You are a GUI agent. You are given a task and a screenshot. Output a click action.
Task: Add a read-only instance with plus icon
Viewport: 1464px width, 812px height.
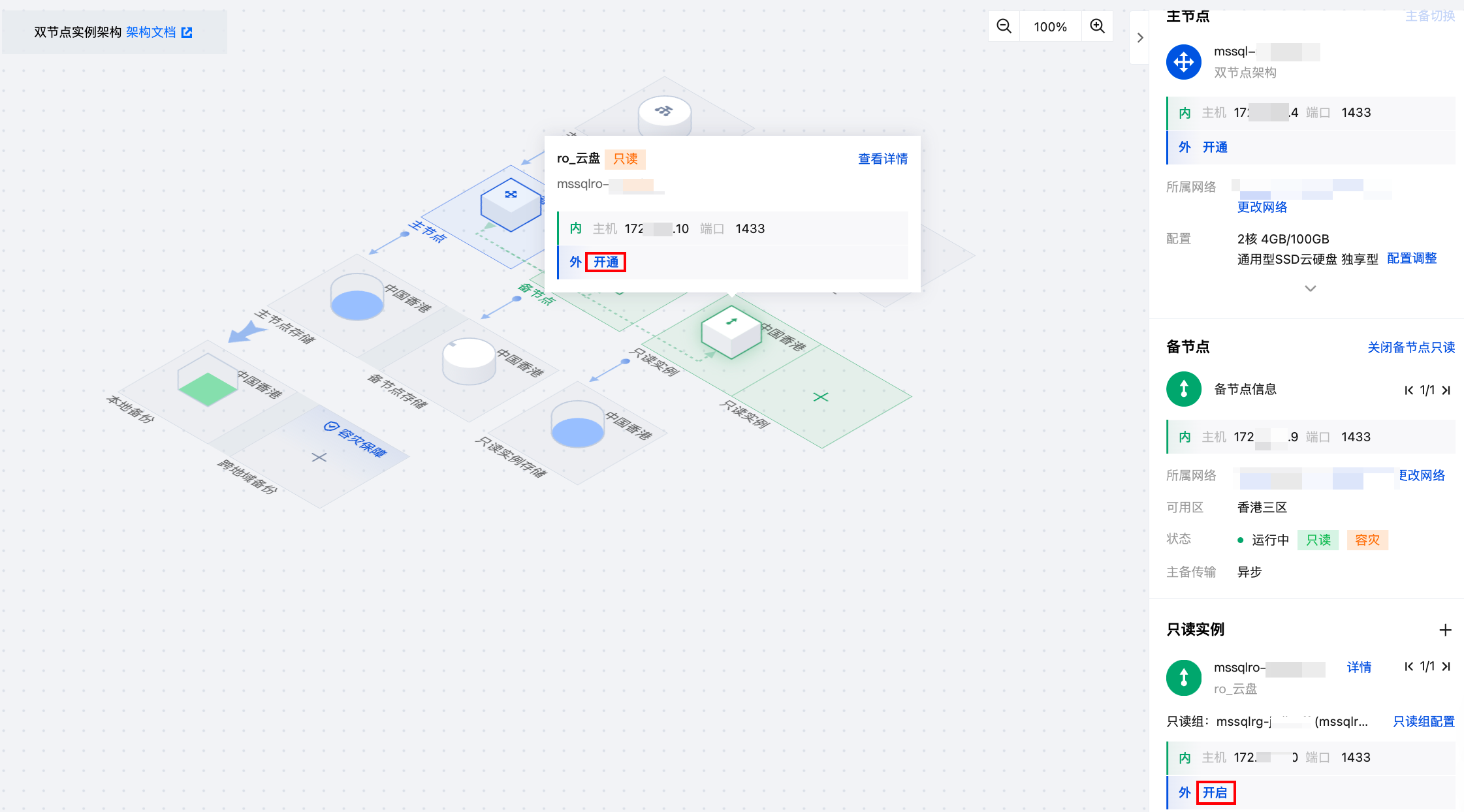(x=1445, y=630)
